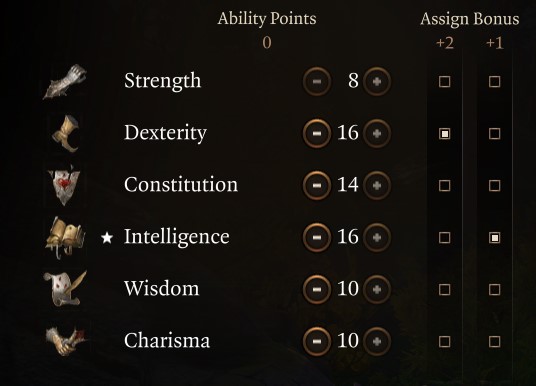This screenshot has height=386, width=536.
Task: Click the star next to Intelligence
Action: click(x=107, y=237)
